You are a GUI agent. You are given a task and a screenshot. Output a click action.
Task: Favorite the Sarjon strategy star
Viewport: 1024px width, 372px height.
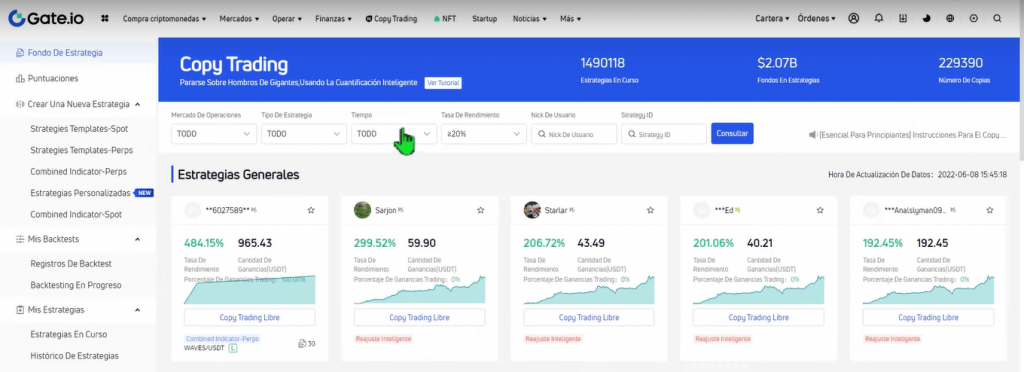pos(481,210)
